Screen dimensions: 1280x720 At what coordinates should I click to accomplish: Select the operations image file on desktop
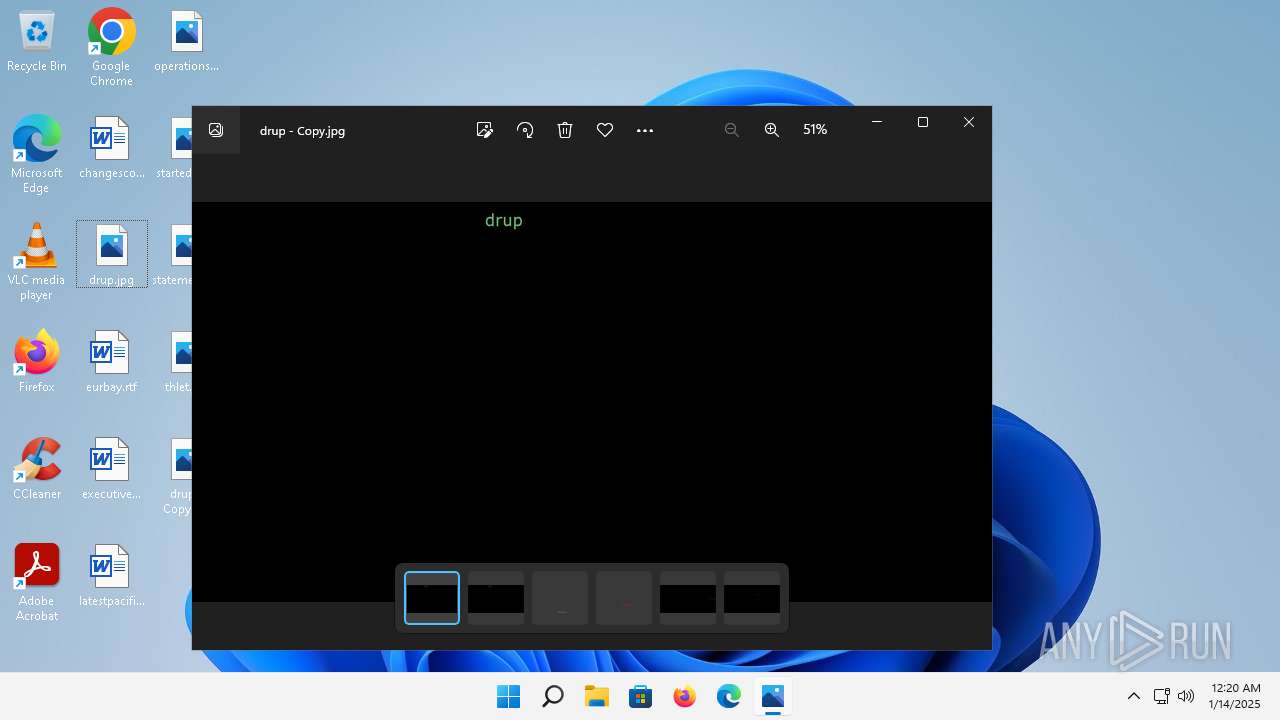187,42
